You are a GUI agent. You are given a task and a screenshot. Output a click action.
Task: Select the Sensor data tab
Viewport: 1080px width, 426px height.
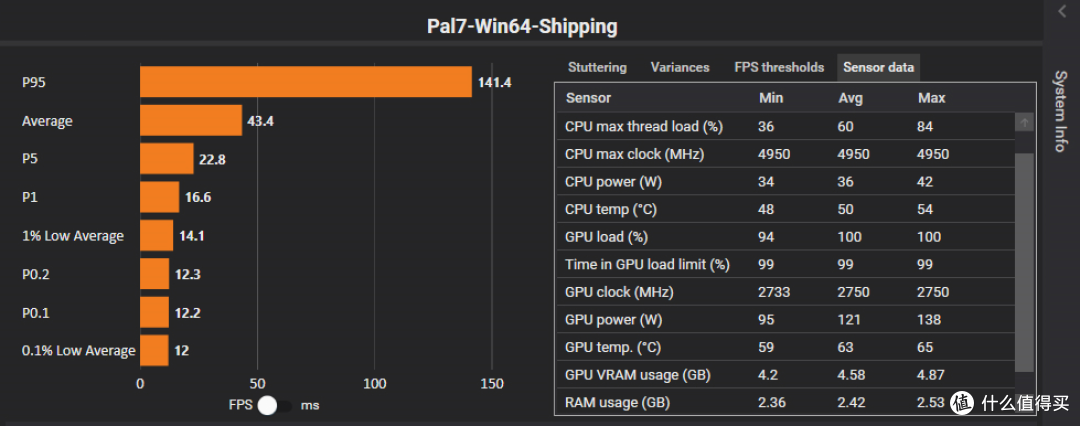click(878, 68)
